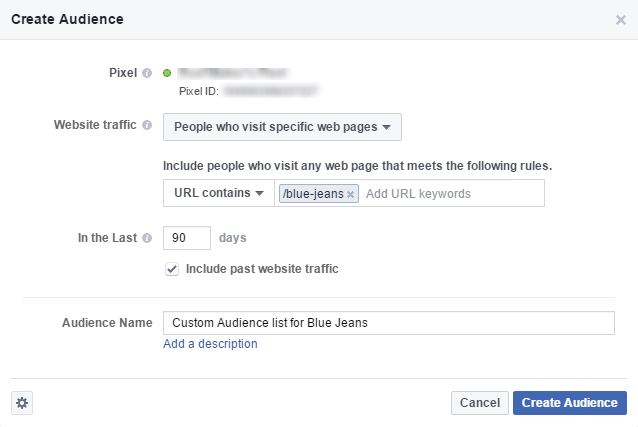Click the info icon next to Pixel
Viewport: 638px width, 427px height.
point(147,73)
